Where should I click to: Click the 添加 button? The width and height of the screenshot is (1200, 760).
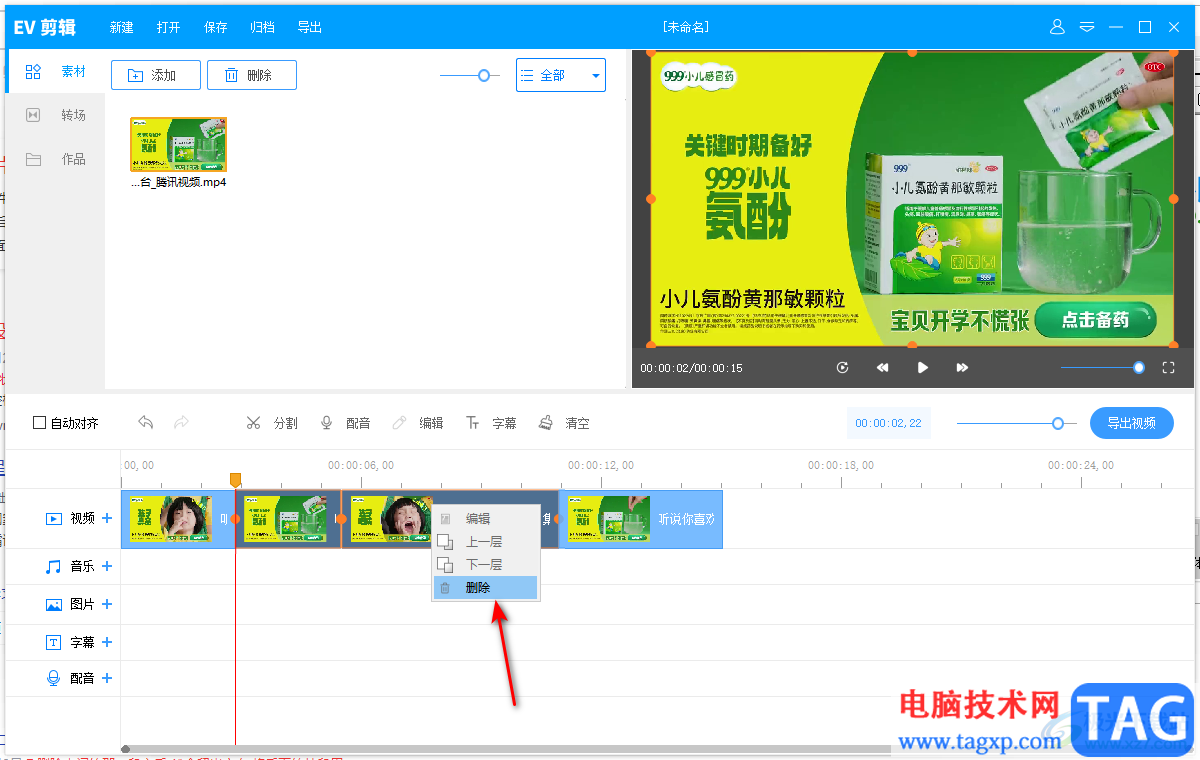(156, 75)
